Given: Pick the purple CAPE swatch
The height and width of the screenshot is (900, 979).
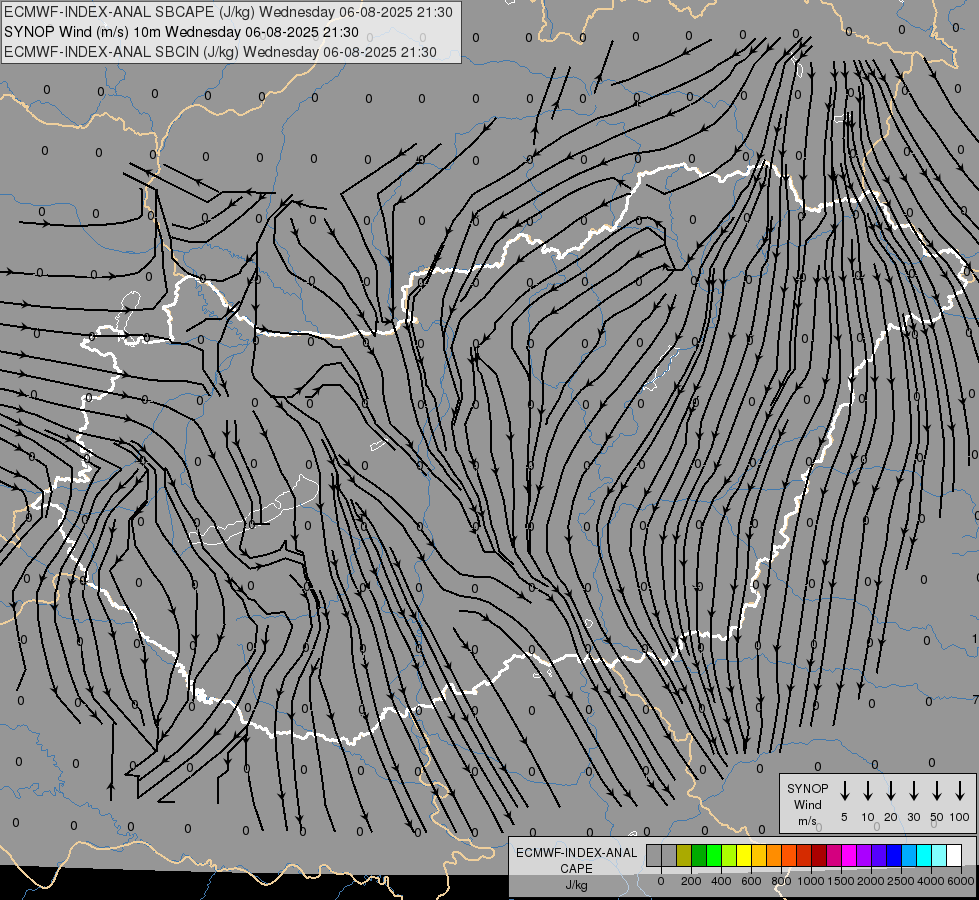Looking at the screenshot, I should coord(863,855).
